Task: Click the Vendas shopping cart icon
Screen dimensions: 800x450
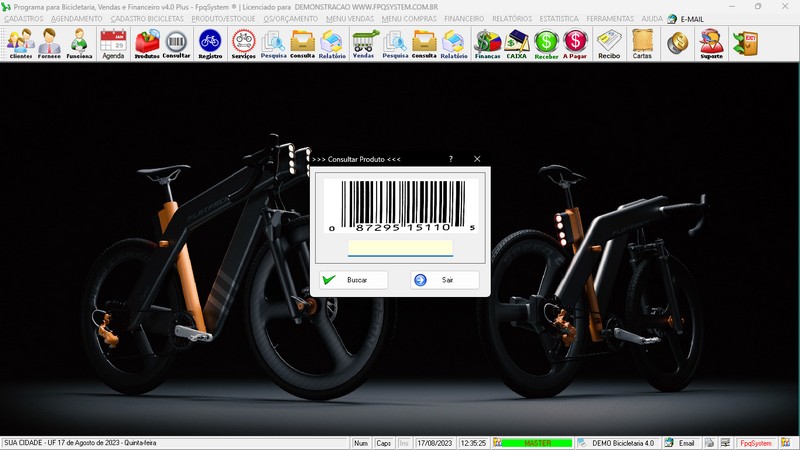Action: click(364, 44)
